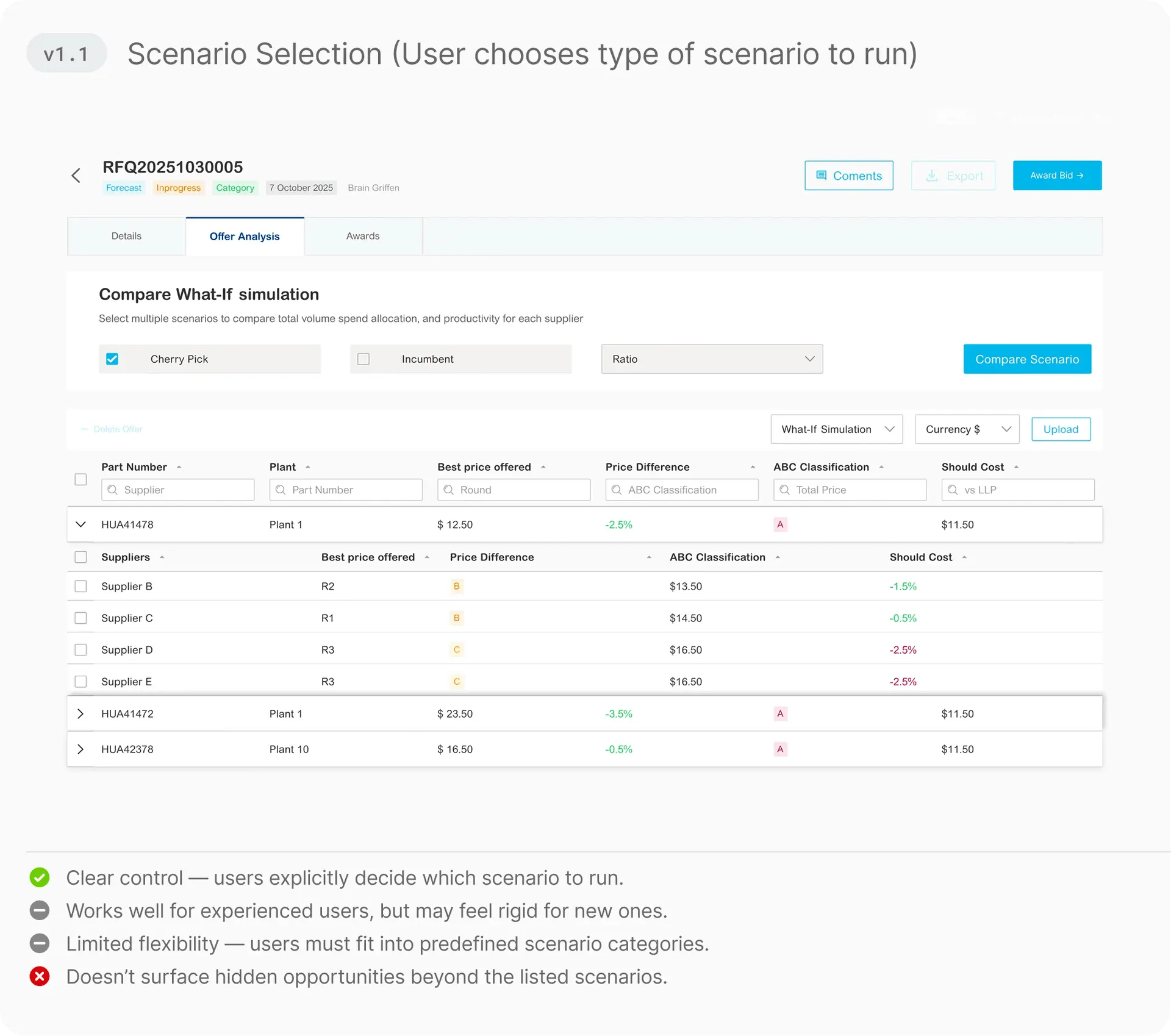Click the -3.5% price difference value
This screenshot has height=1036, width=1171.
tap(618, 713)
